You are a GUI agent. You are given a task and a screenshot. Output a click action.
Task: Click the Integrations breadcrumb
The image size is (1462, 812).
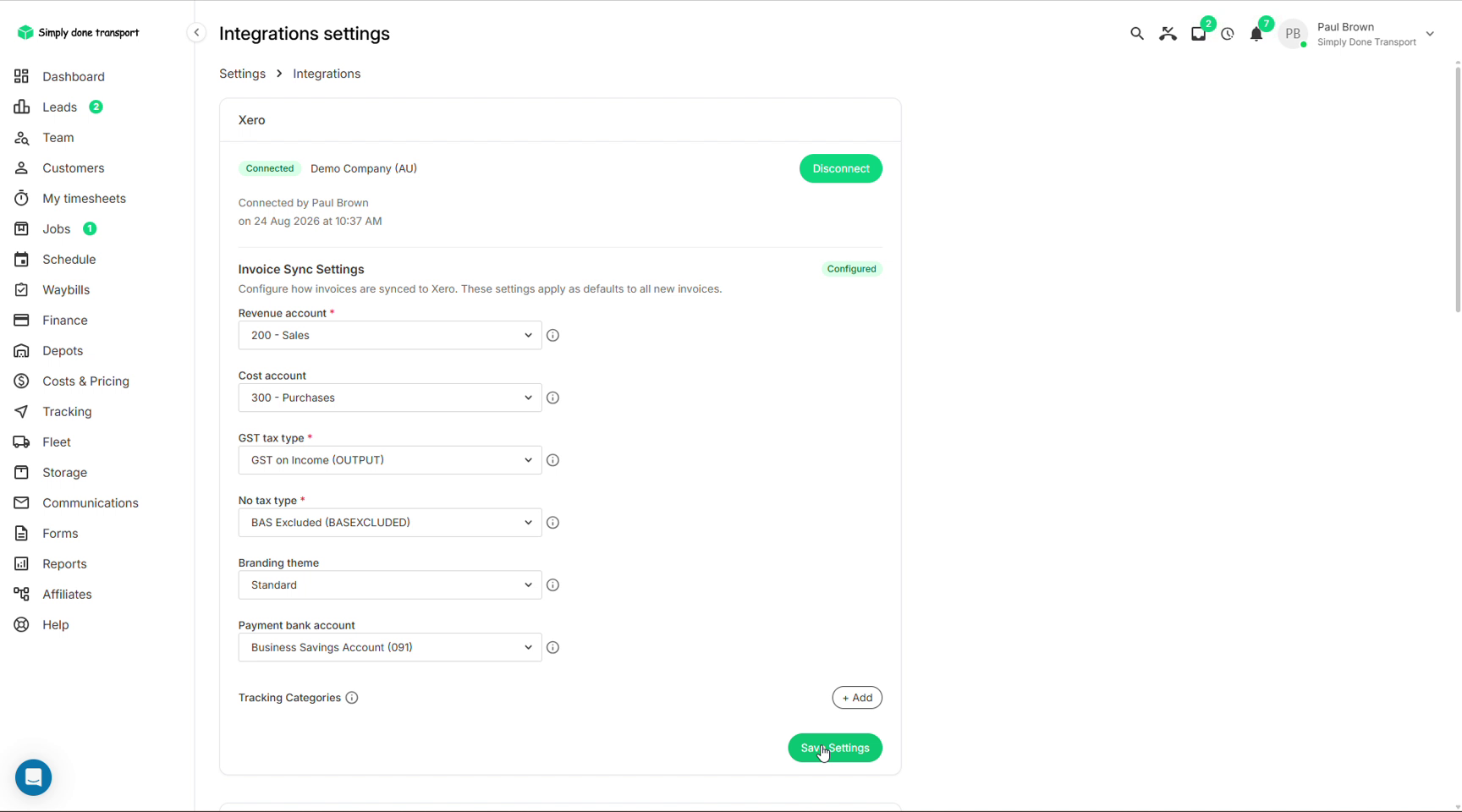pyautogui.click(x=327, y=74)
